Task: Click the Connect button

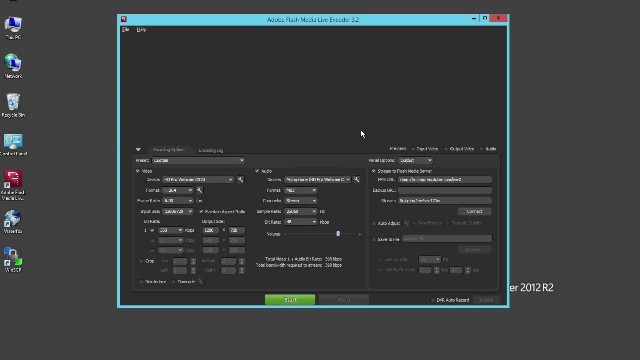Action: coord(474,211)
